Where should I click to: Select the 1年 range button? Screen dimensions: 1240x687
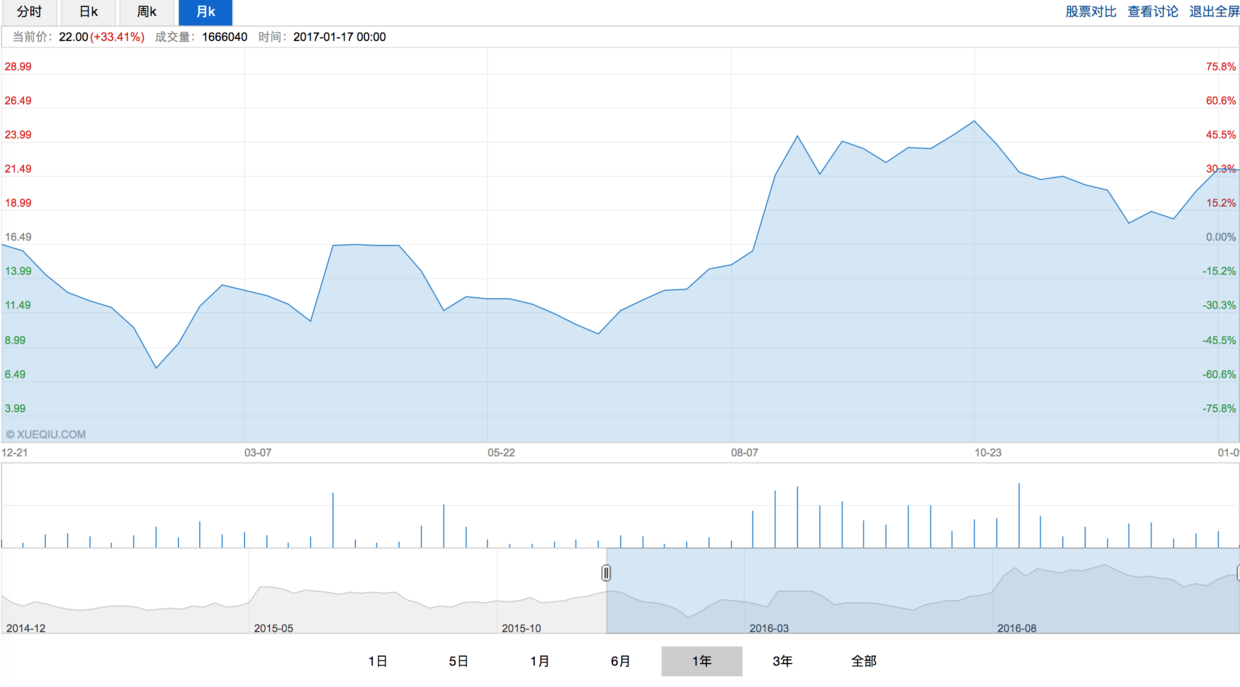[x=702, y=661]
